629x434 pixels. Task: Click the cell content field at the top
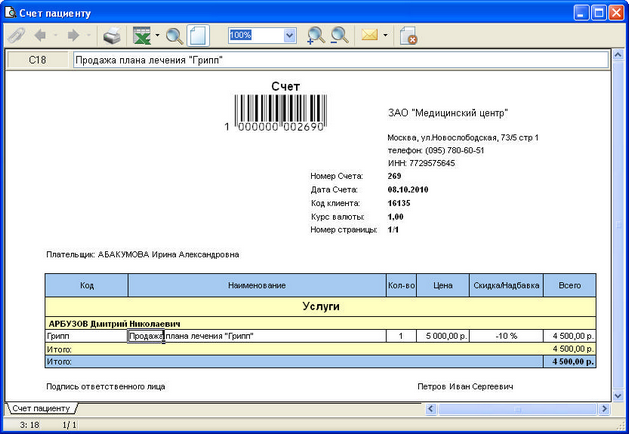[x=341, y=60]
